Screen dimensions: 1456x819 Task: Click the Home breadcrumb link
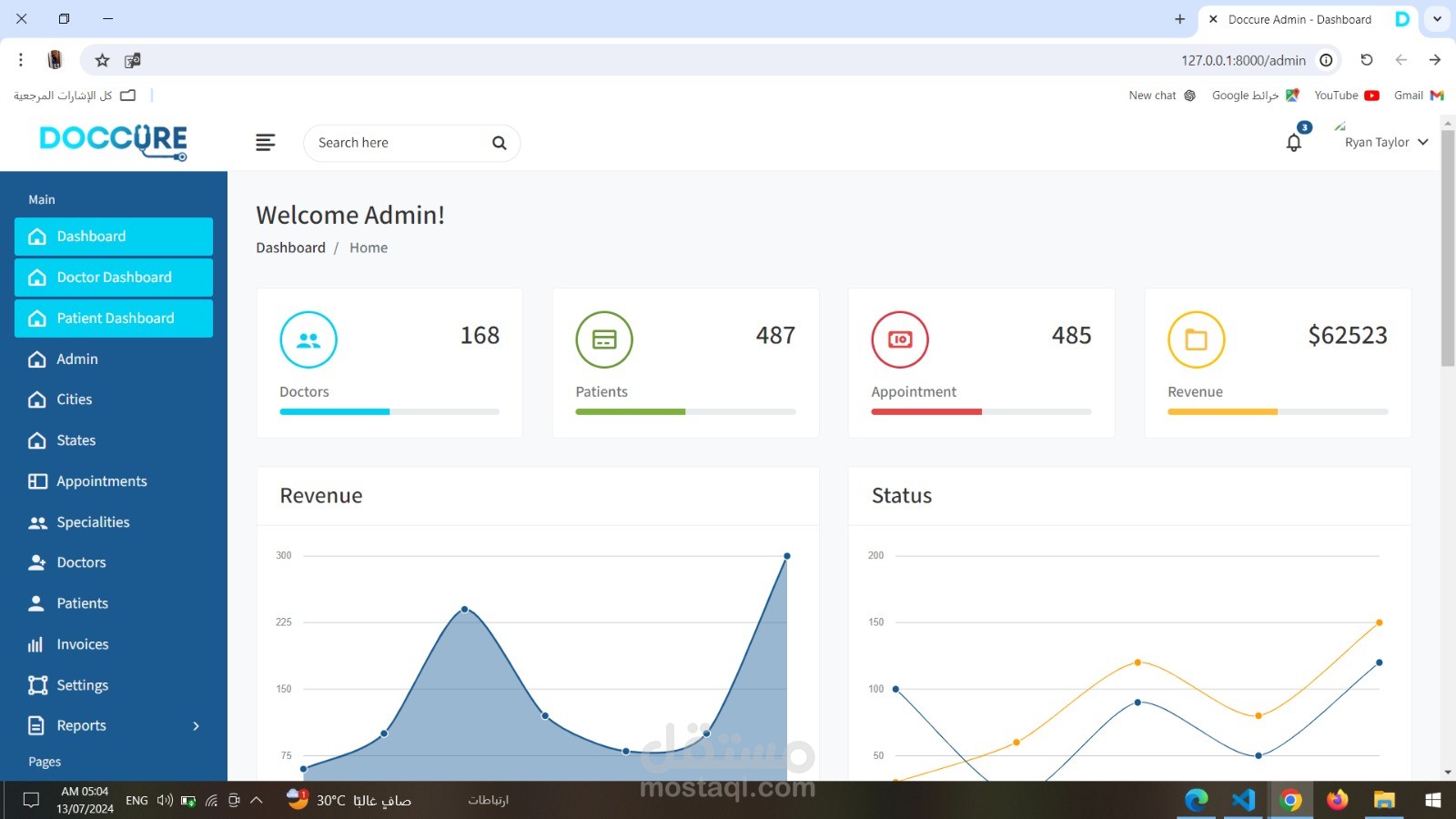tap(369, 248)
